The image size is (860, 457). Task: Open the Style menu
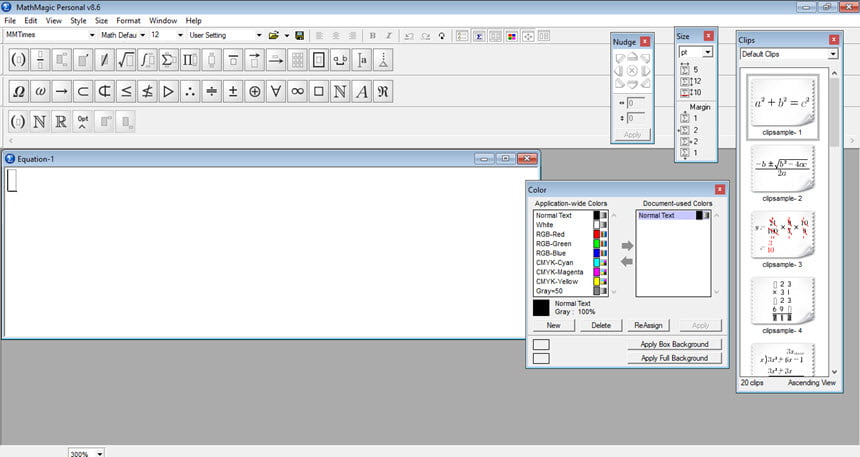78,20
